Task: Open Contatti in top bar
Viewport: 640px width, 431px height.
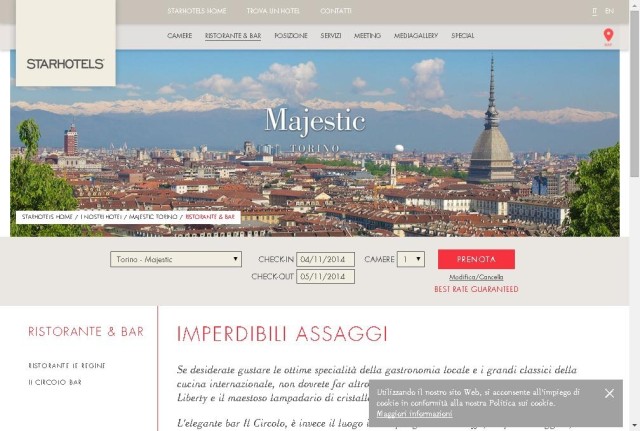Action: 336,11
